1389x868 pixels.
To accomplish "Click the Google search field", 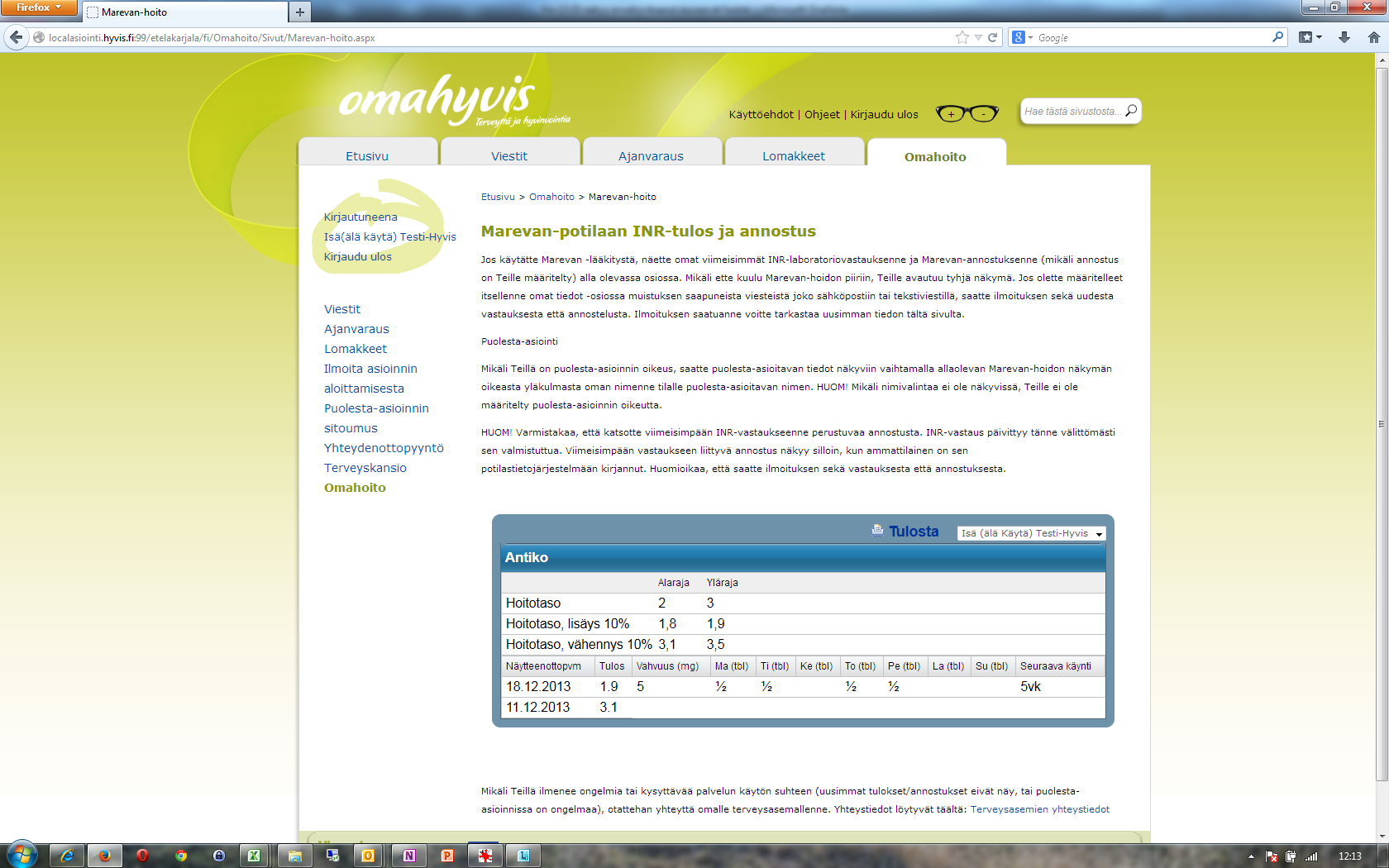I will (1153, 37).
